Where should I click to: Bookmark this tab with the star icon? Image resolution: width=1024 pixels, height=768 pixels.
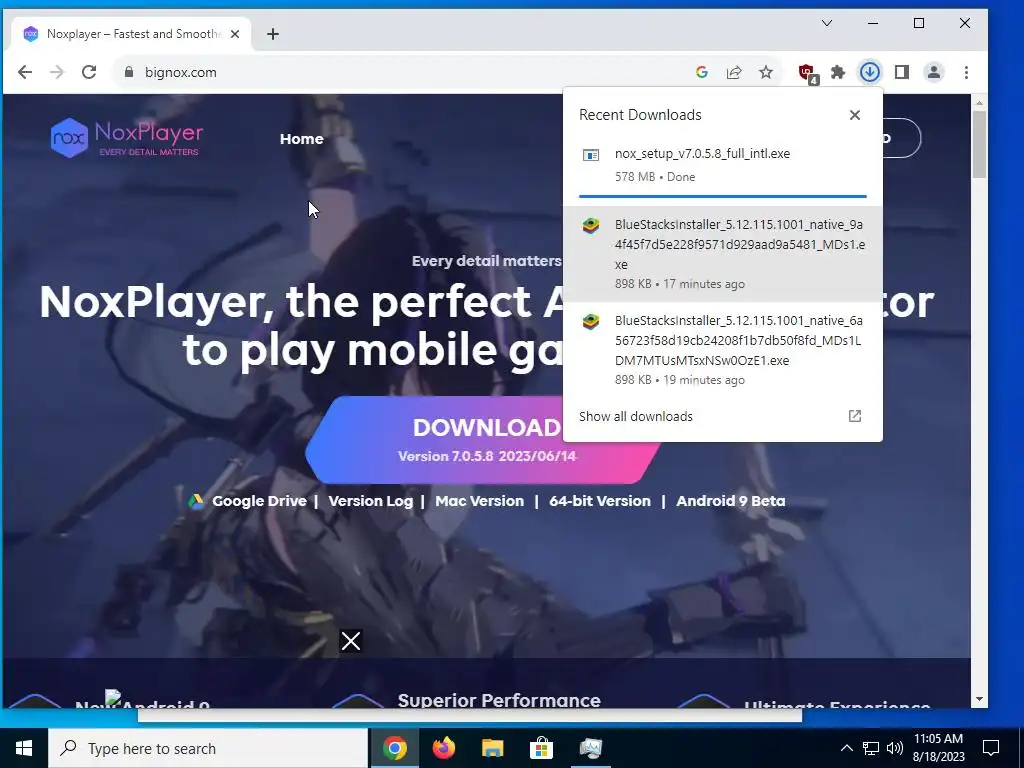[766, 72]
